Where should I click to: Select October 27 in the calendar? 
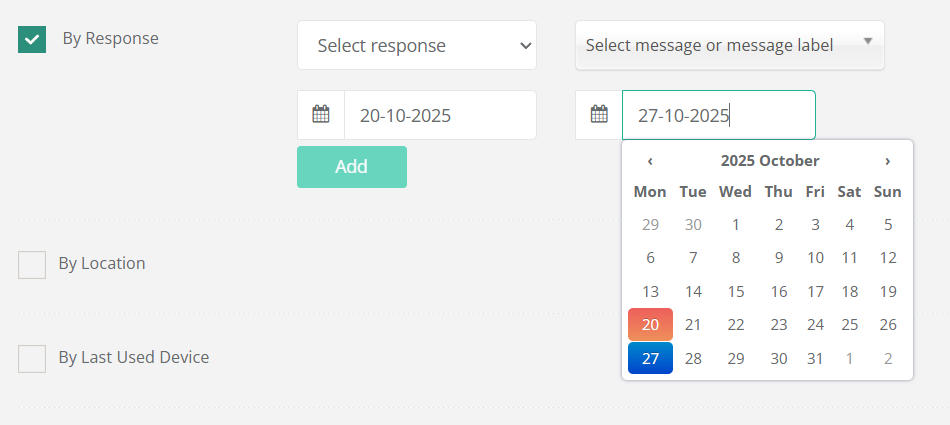point(650,358)
